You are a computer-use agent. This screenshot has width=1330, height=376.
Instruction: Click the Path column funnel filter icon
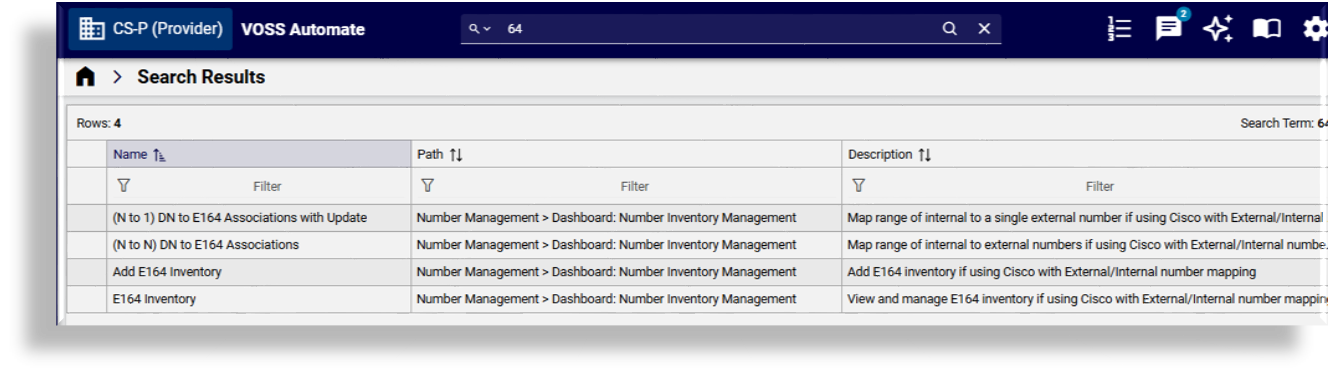[428, 185]
